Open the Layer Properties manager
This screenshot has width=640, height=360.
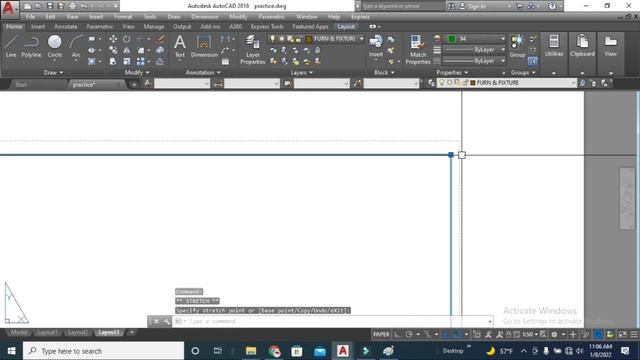click(x=253, y=49)
